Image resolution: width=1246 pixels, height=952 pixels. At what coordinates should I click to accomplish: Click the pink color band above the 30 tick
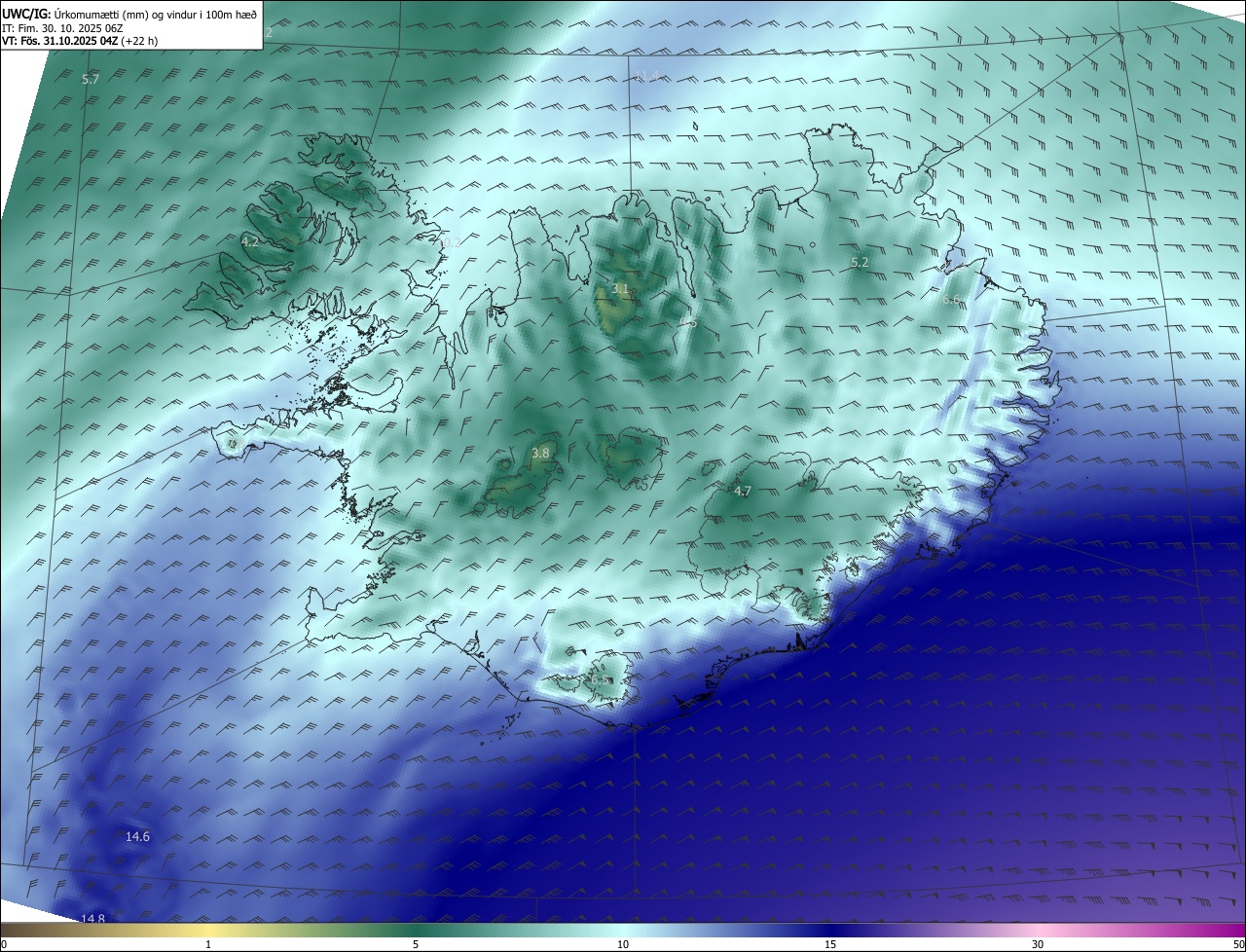pos(1038,930)
